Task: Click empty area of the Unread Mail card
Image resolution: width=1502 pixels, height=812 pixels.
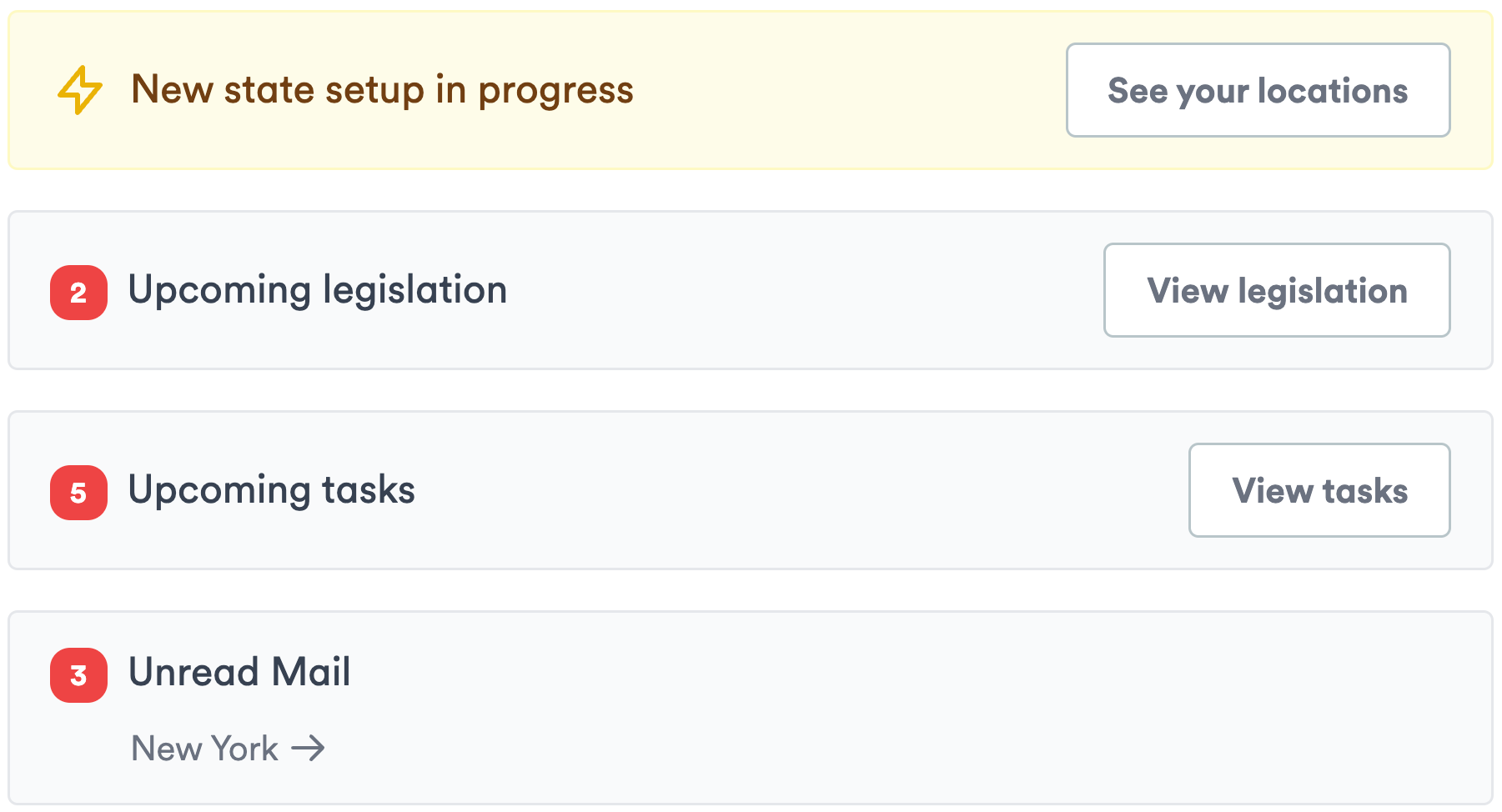Action: [834, 709]
